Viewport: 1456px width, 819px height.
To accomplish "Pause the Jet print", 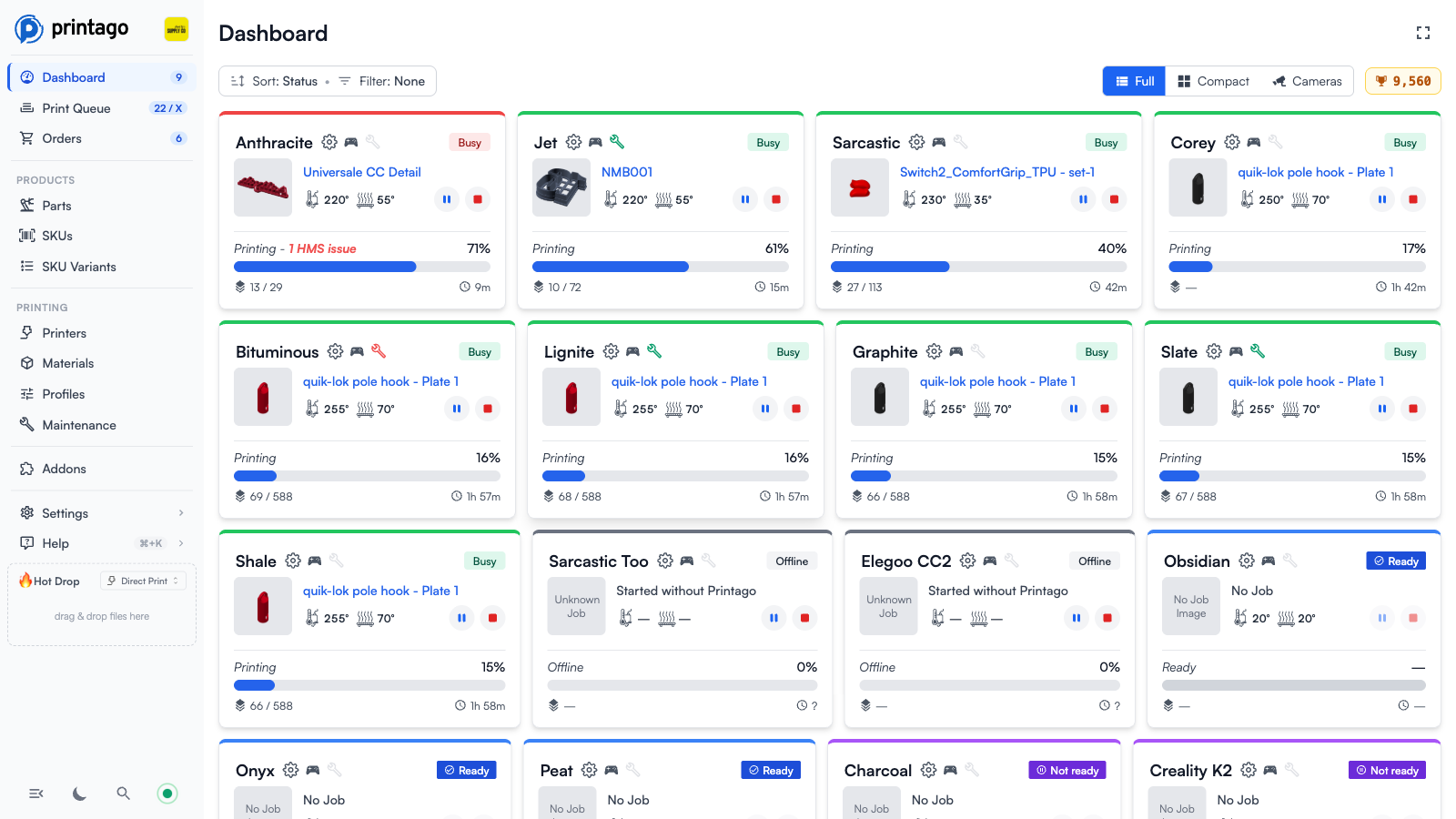I will [x=745, y=199].
